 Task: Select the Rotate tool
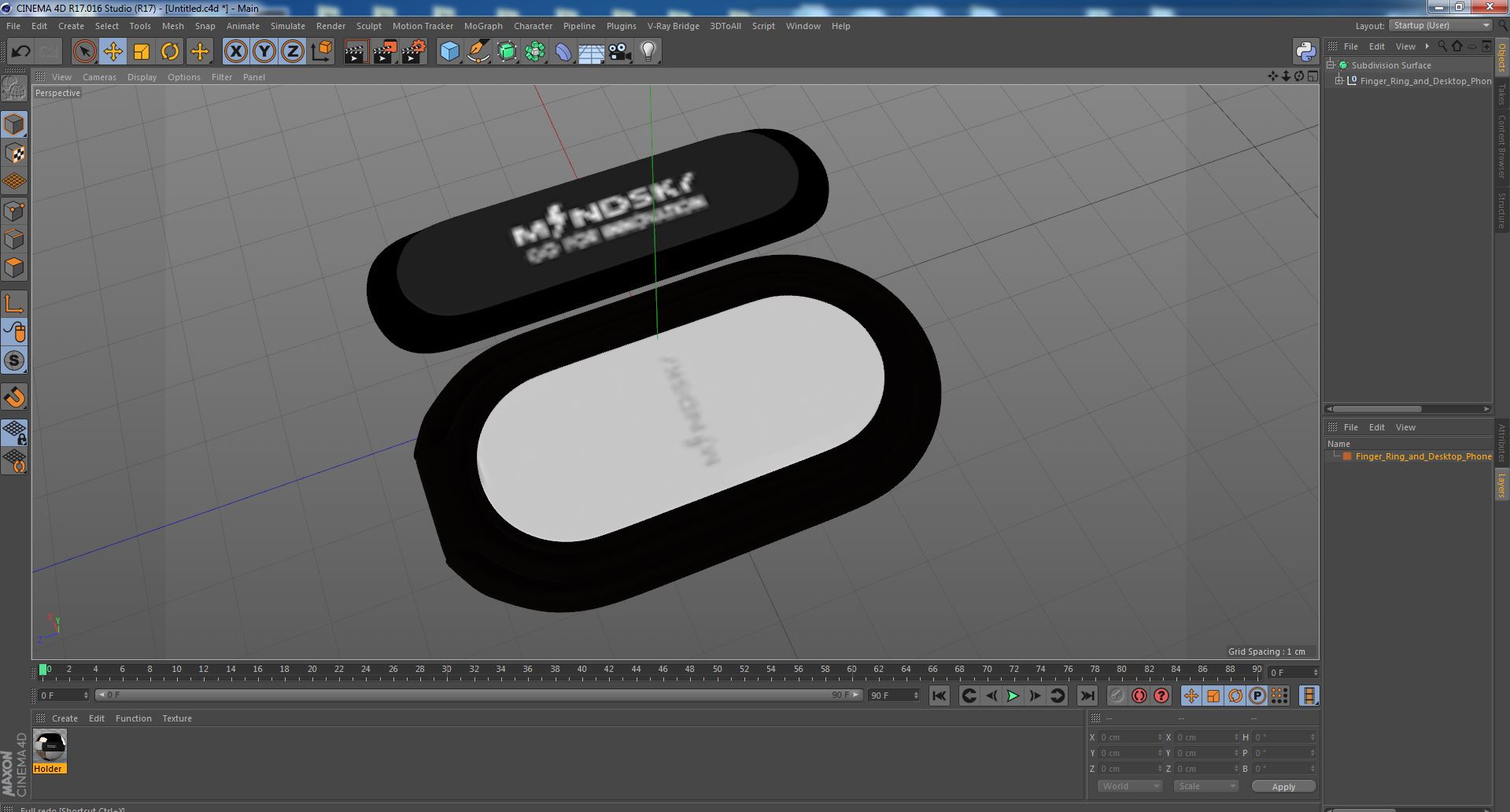[170, 52]
